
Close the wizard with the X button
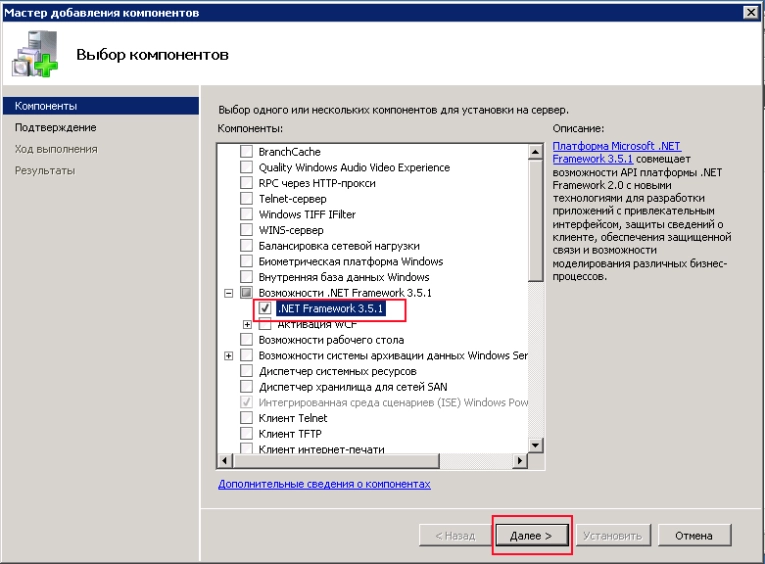tap(750, 13)
